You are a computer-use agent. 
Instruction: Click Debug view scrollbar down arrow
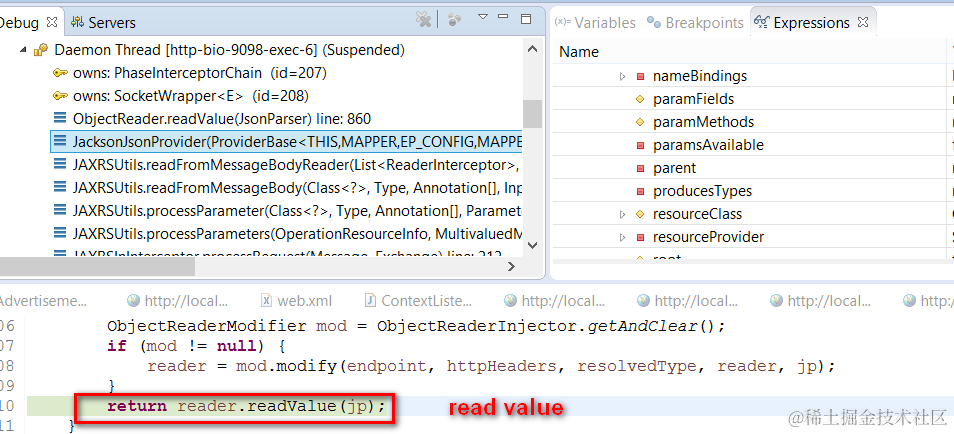(532, 245)
